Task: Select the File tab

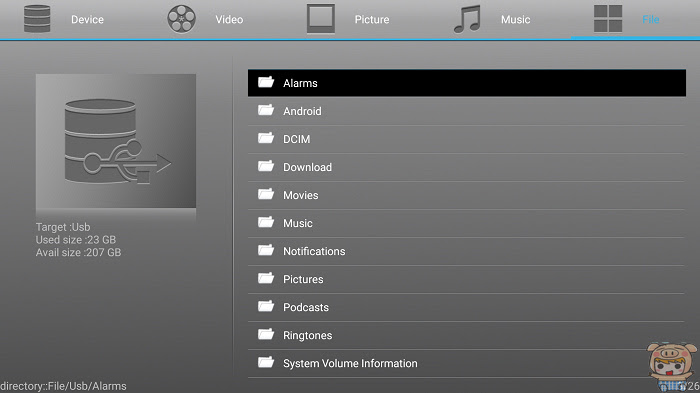Action: 636,19
